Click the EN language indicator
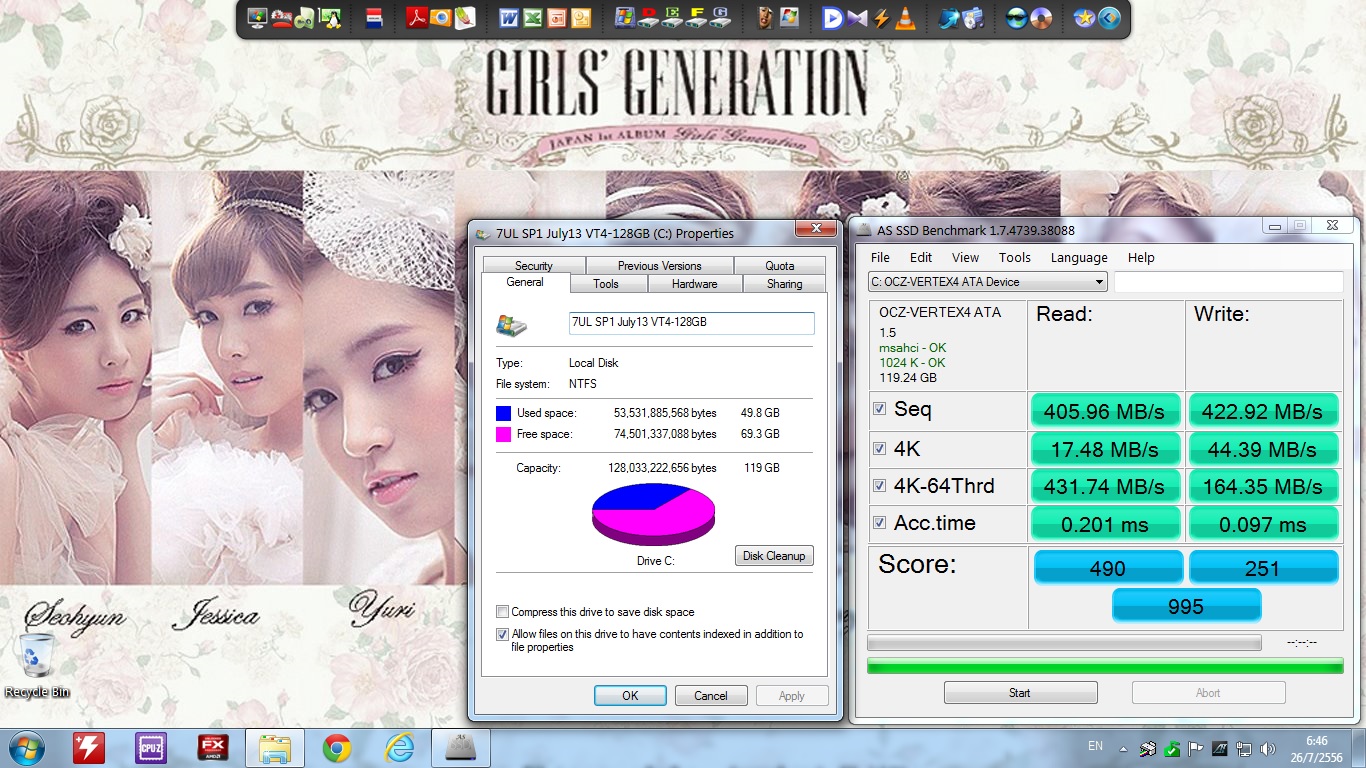1366x768 pixels. pyautogui.click(x=1095, y=746)
